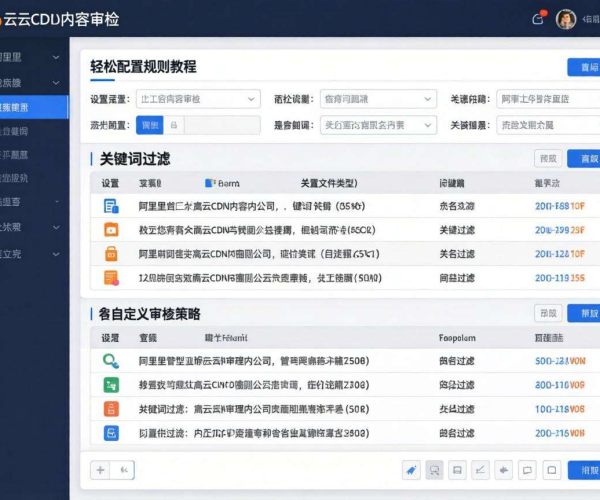Open the link 500-228 VON

(560, 361)
